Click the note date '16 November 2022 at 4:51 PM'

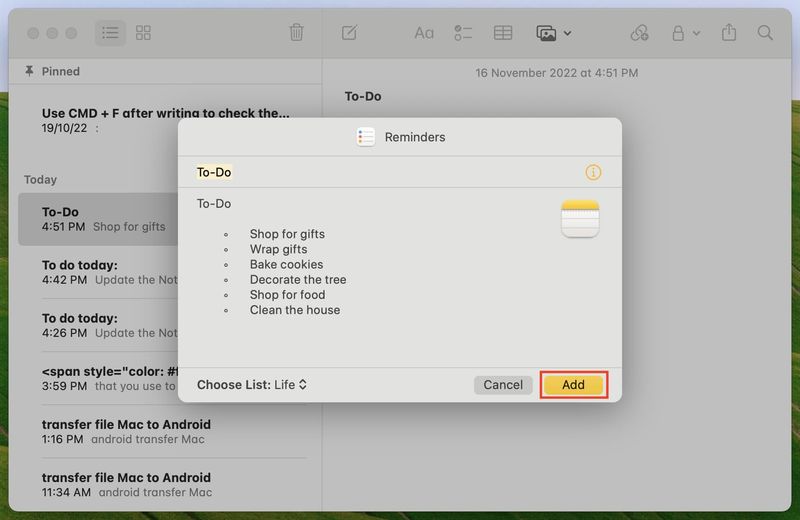[x=557, y=73]
